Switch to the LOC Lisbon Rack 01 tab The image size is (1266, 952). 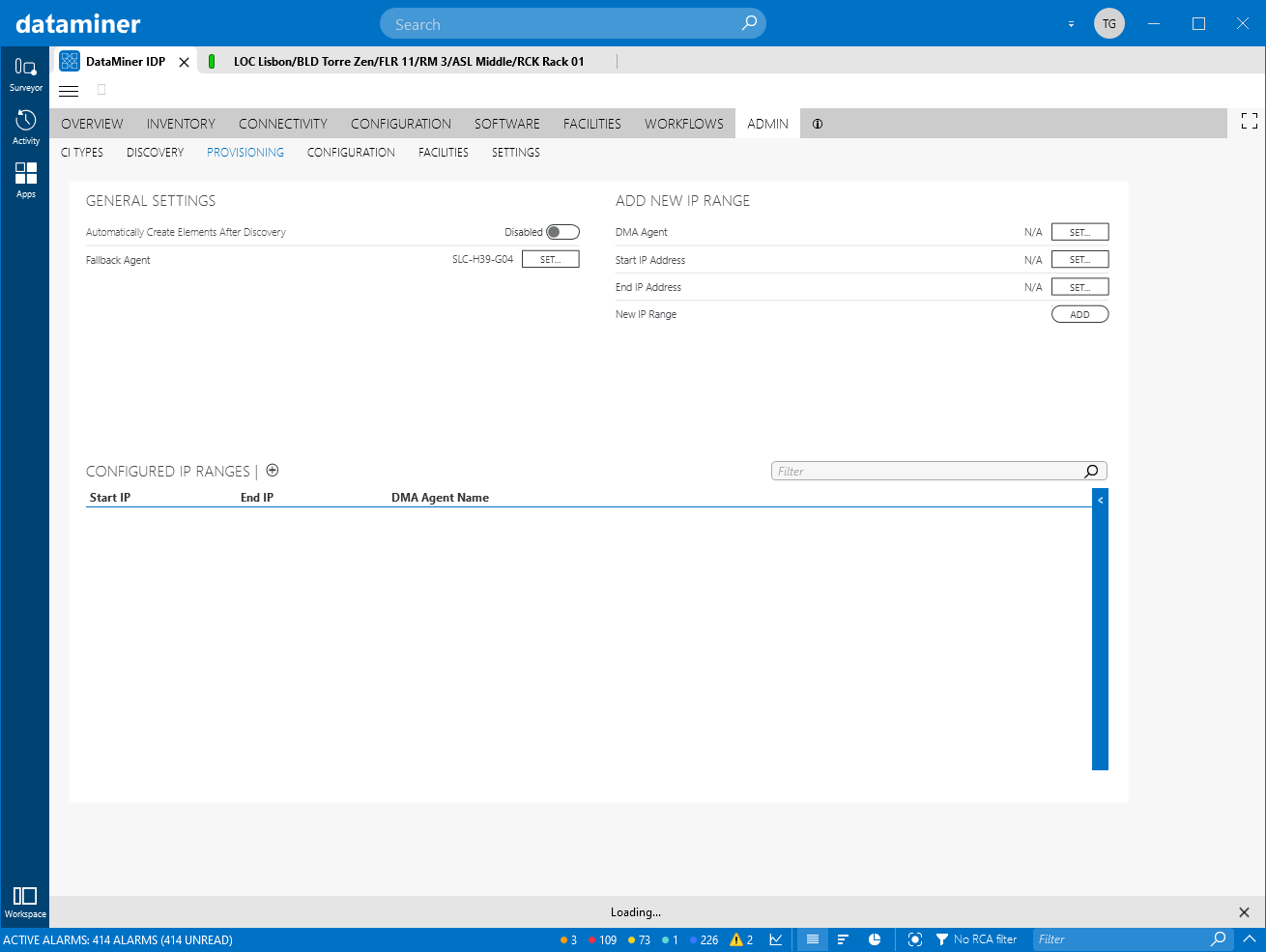coord(408,62)
